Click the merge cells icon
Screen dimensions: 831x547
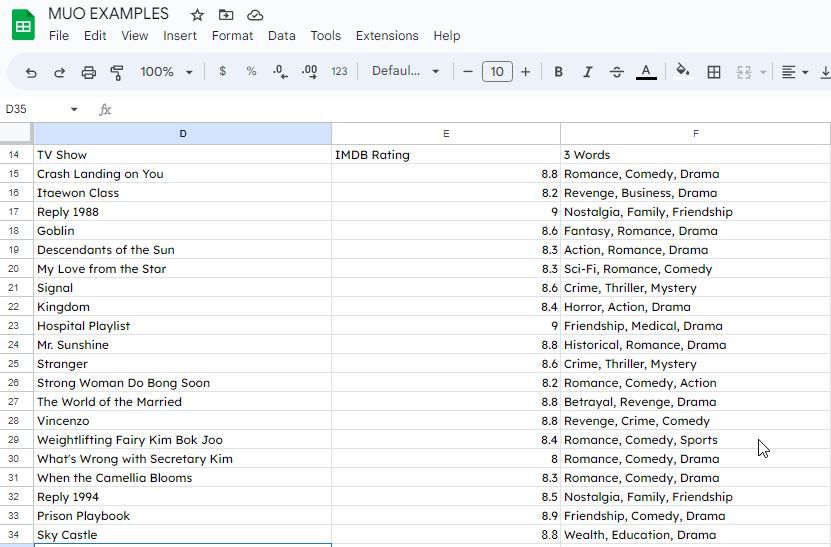tap(744, 72)
